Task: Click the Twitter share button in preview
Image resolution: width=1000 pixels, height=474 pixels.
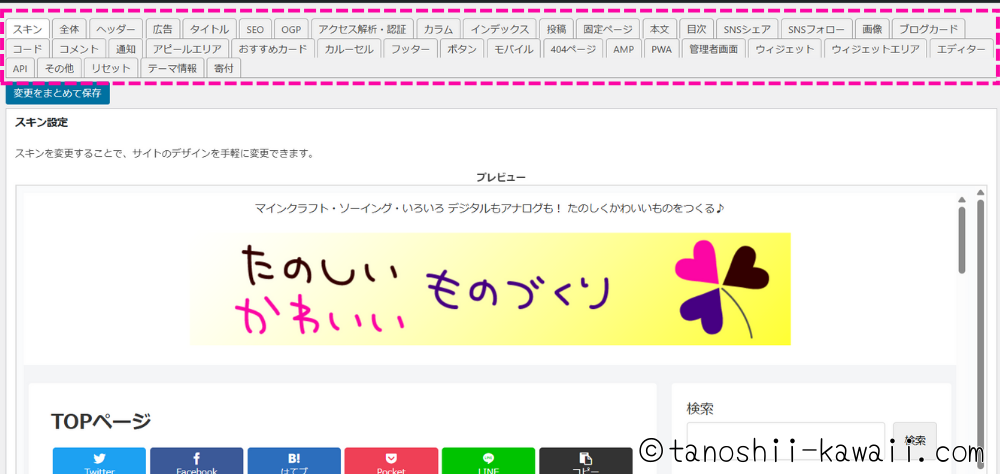Action: (99, 461)
